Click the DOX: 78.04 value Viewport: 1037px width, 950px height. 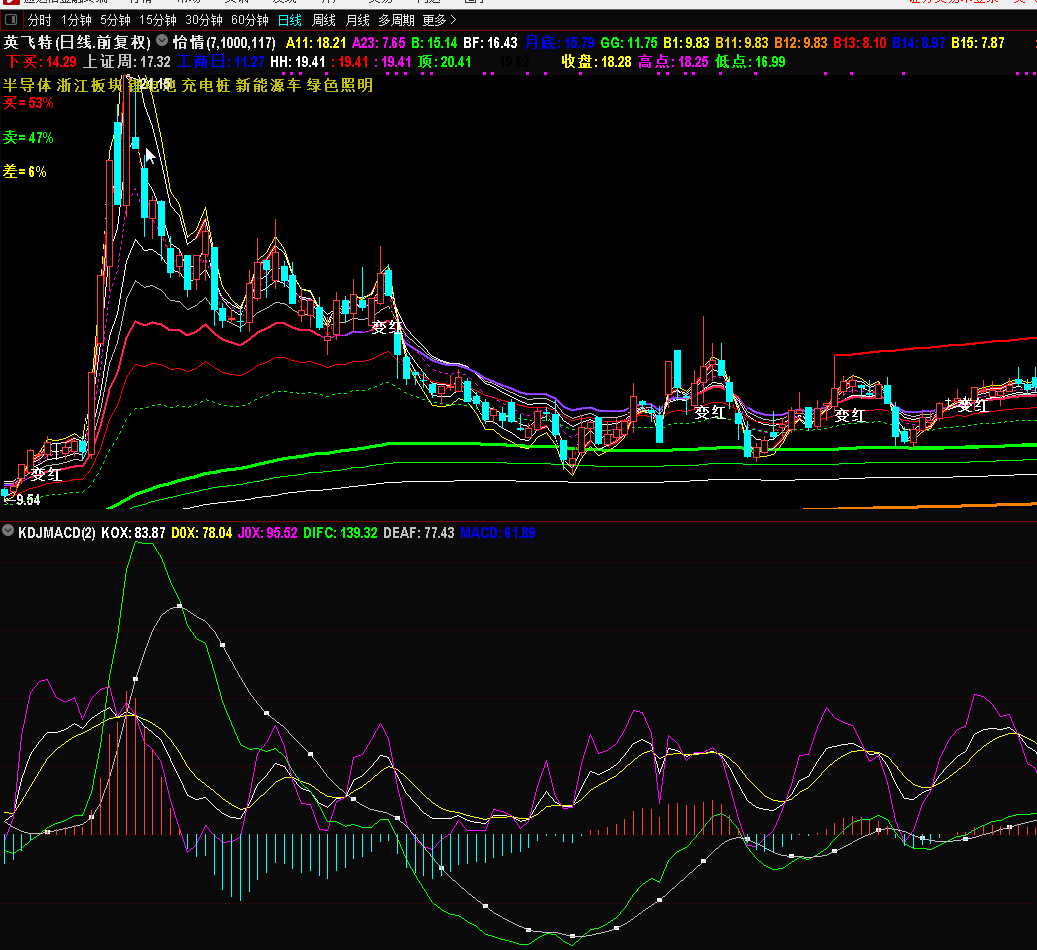pos(202,533)
